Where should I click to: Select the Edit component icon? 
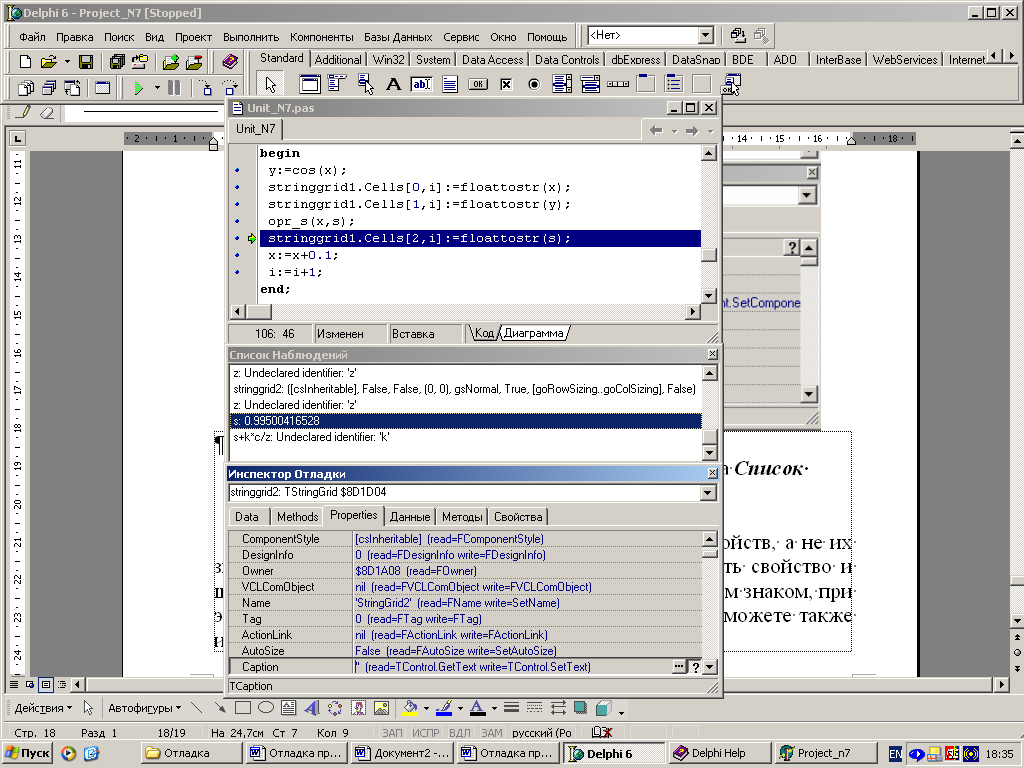coord(421,84)
